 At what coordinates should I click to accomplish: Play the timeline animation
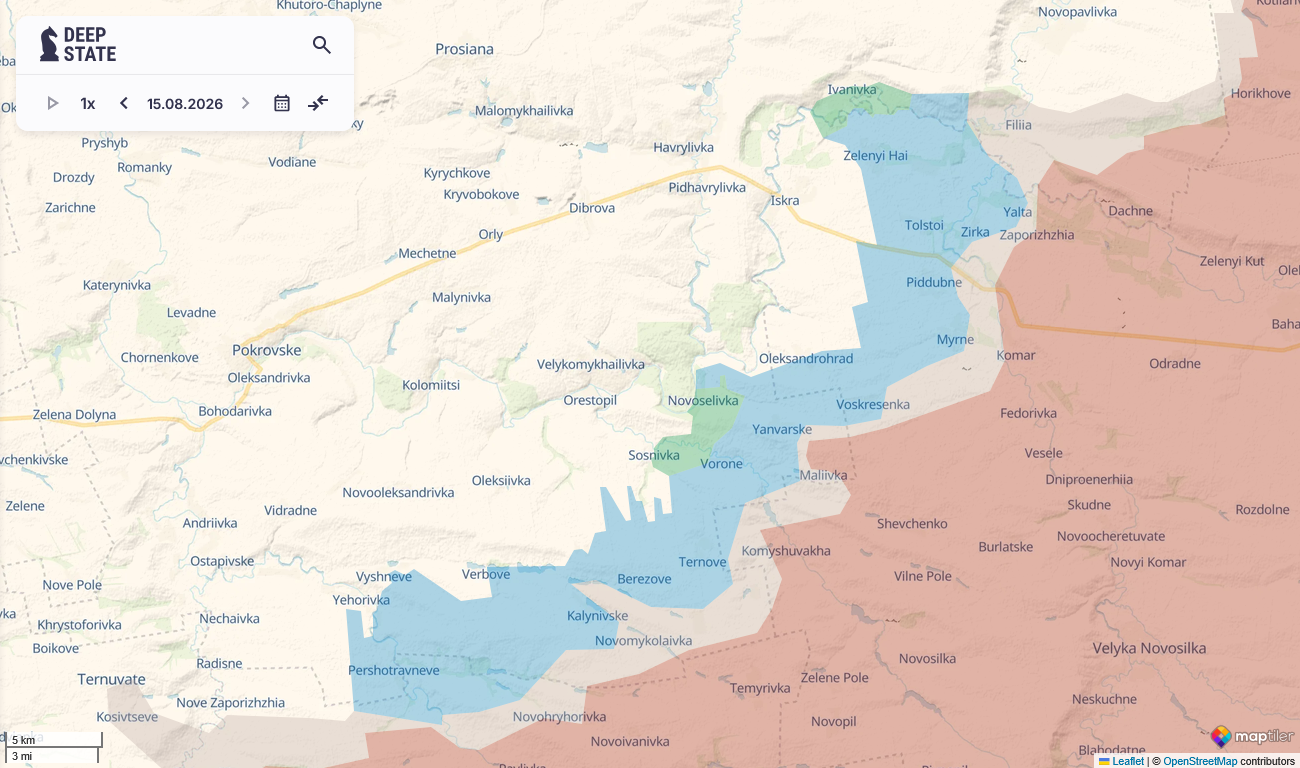53,103
